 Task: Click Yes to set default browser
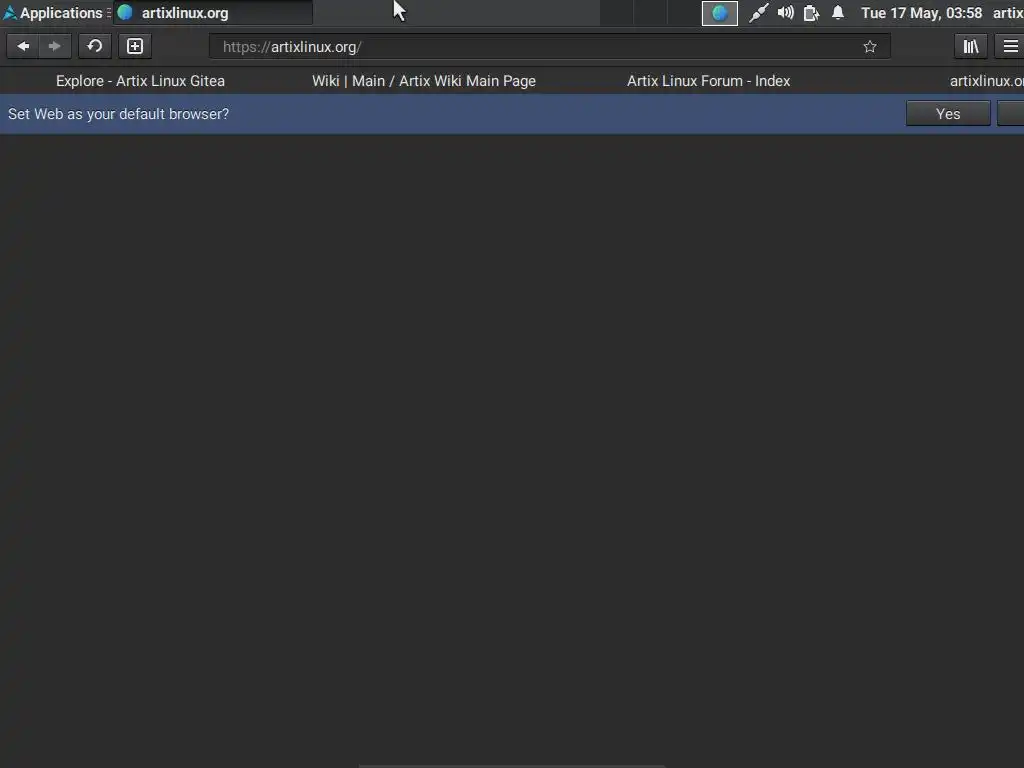948,114
